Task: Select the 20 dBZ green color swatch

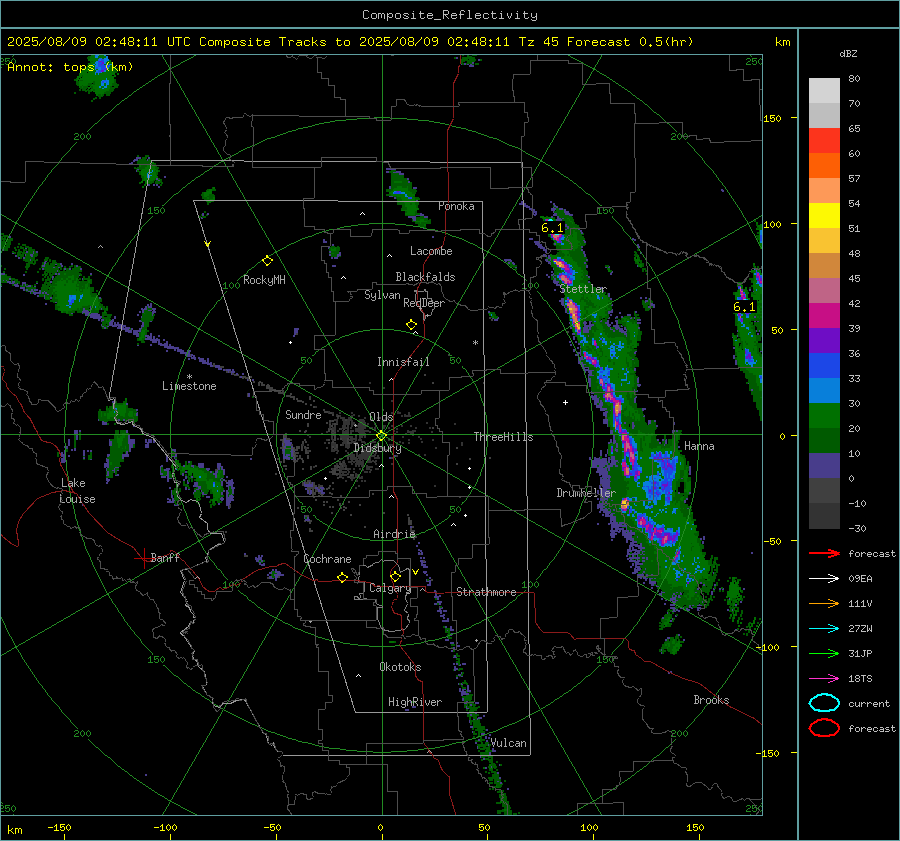Action: pyautogui.click(x=824, y=440)
